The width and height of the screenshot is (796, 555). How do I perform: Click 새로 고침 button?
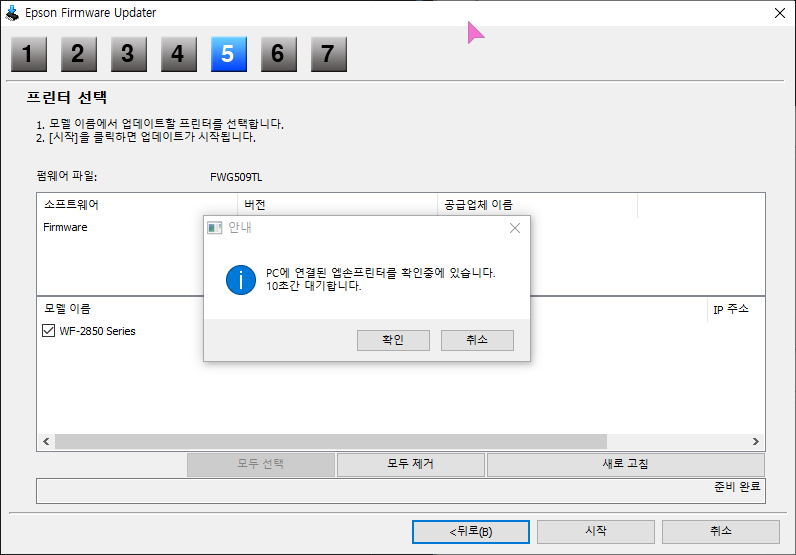(625, 464)
